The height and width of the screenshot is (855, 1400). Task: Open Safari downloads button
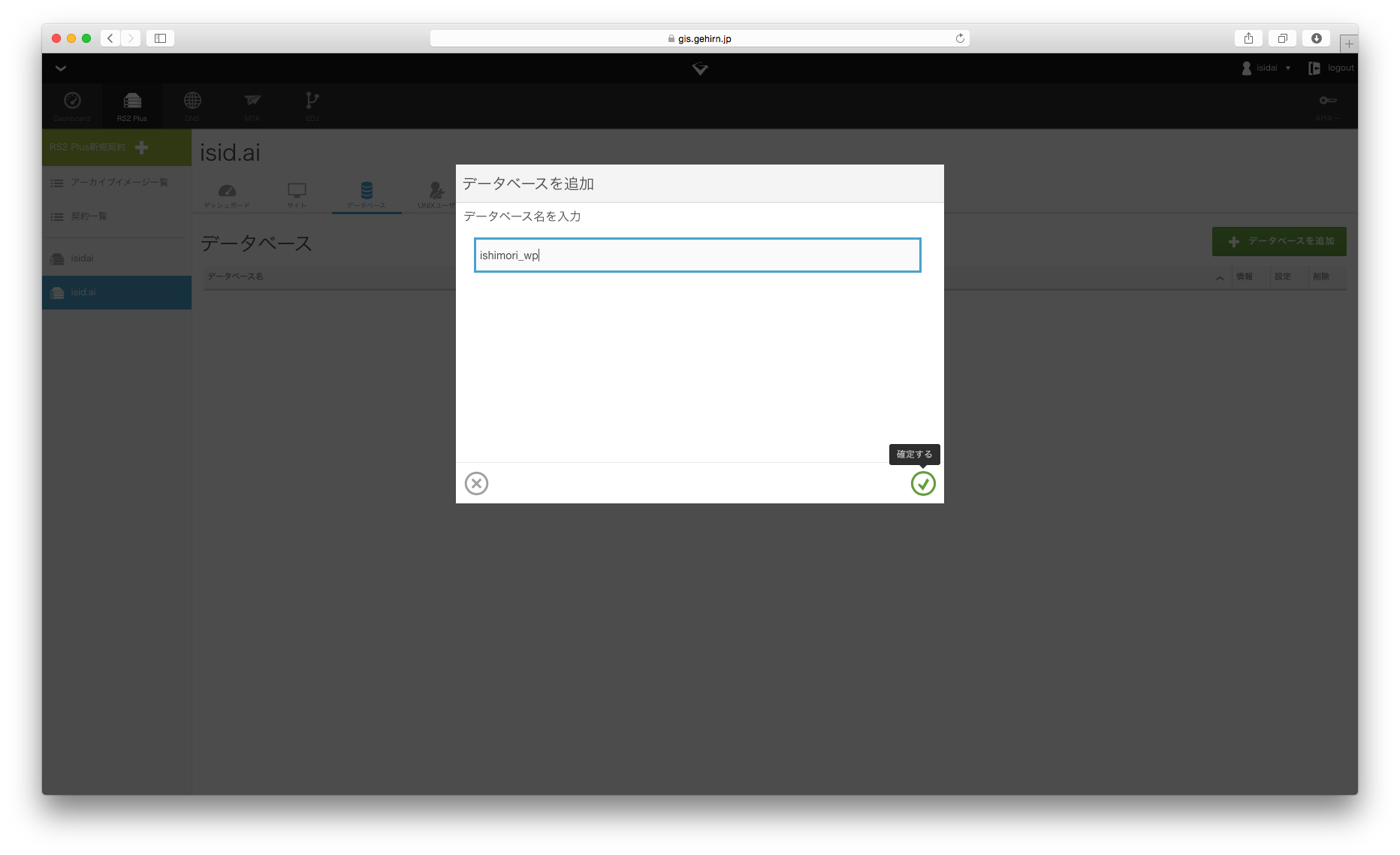click(x=1317, y=38)
